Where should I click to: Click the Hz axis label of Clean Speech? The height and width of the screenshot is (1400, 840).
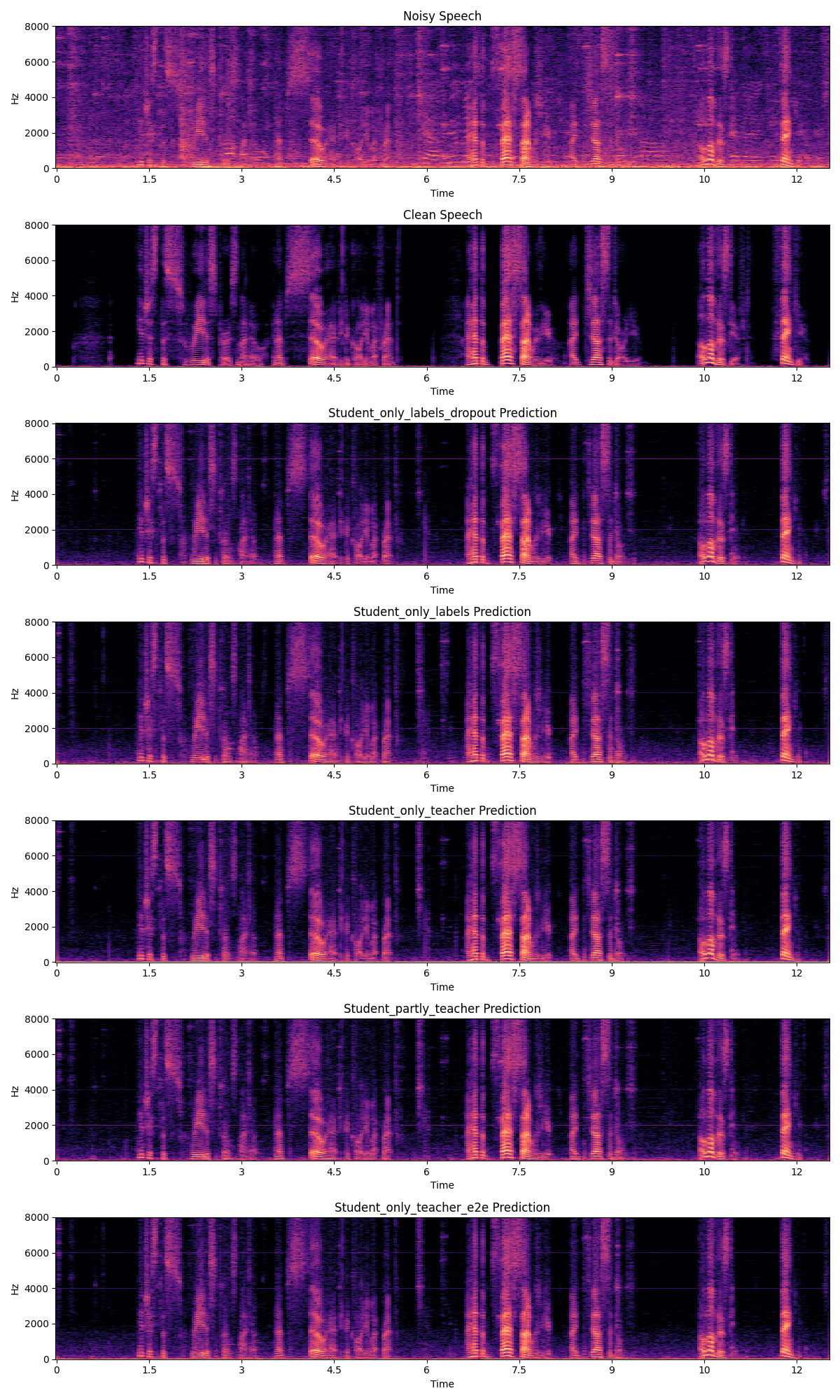click(x=15, y=296)
